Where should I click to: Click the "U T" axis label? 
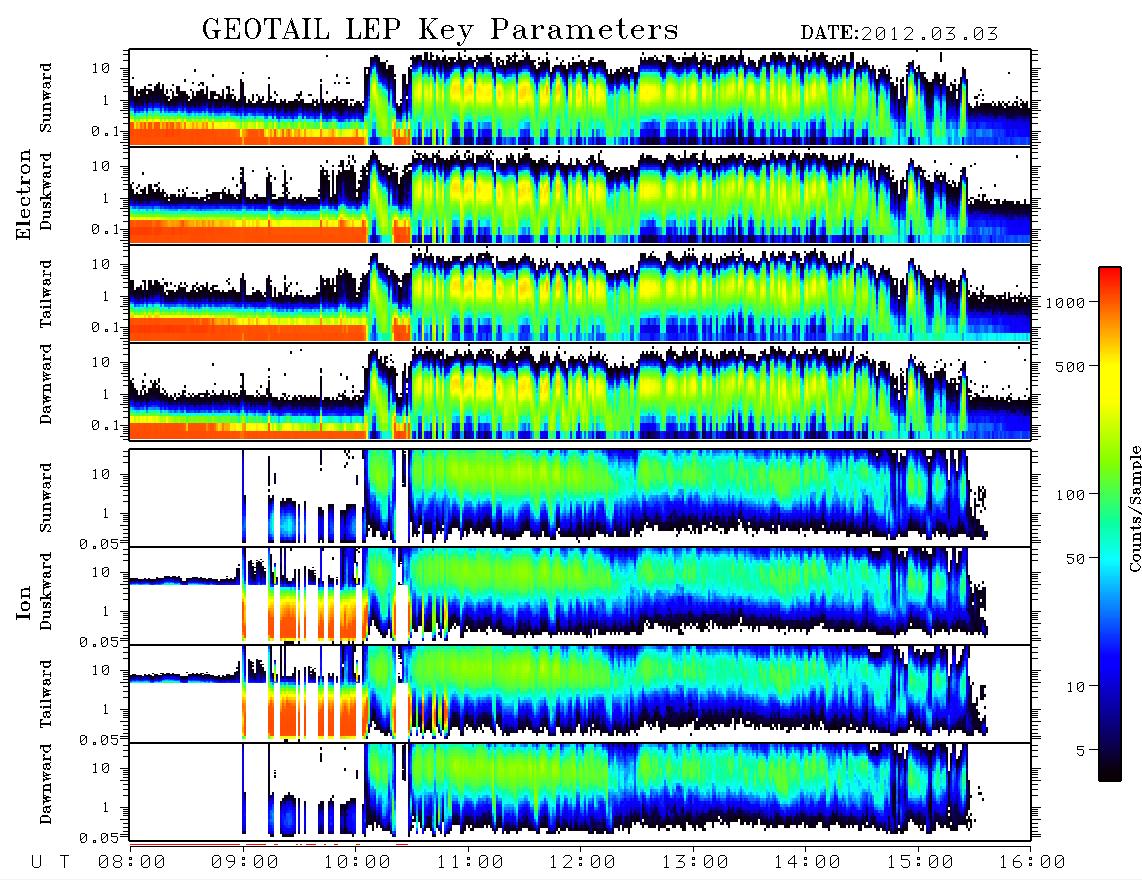(51, 862)
